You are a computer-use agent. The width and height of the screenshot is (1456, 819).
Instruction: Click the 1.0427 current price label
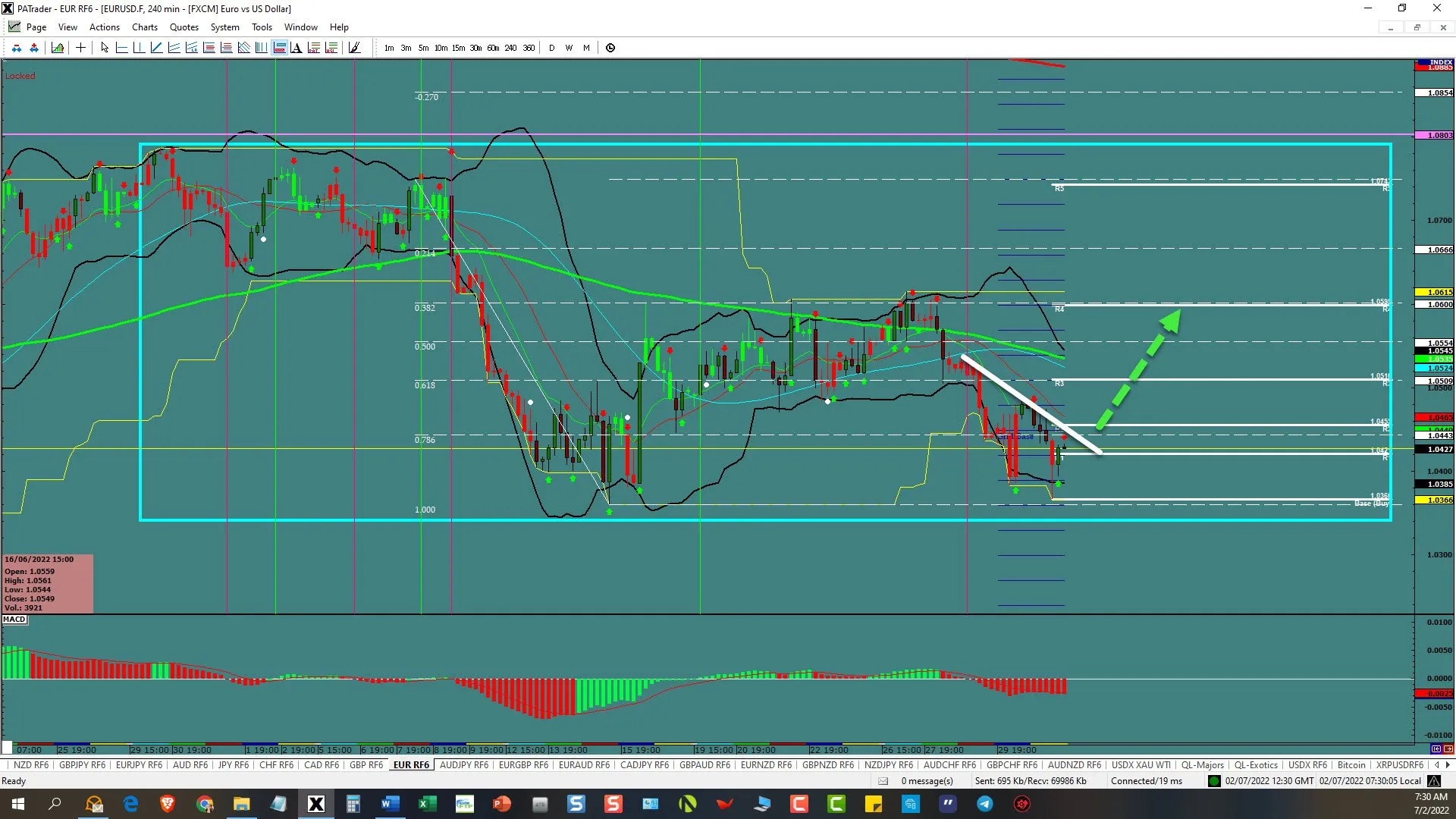point(1435,449)
